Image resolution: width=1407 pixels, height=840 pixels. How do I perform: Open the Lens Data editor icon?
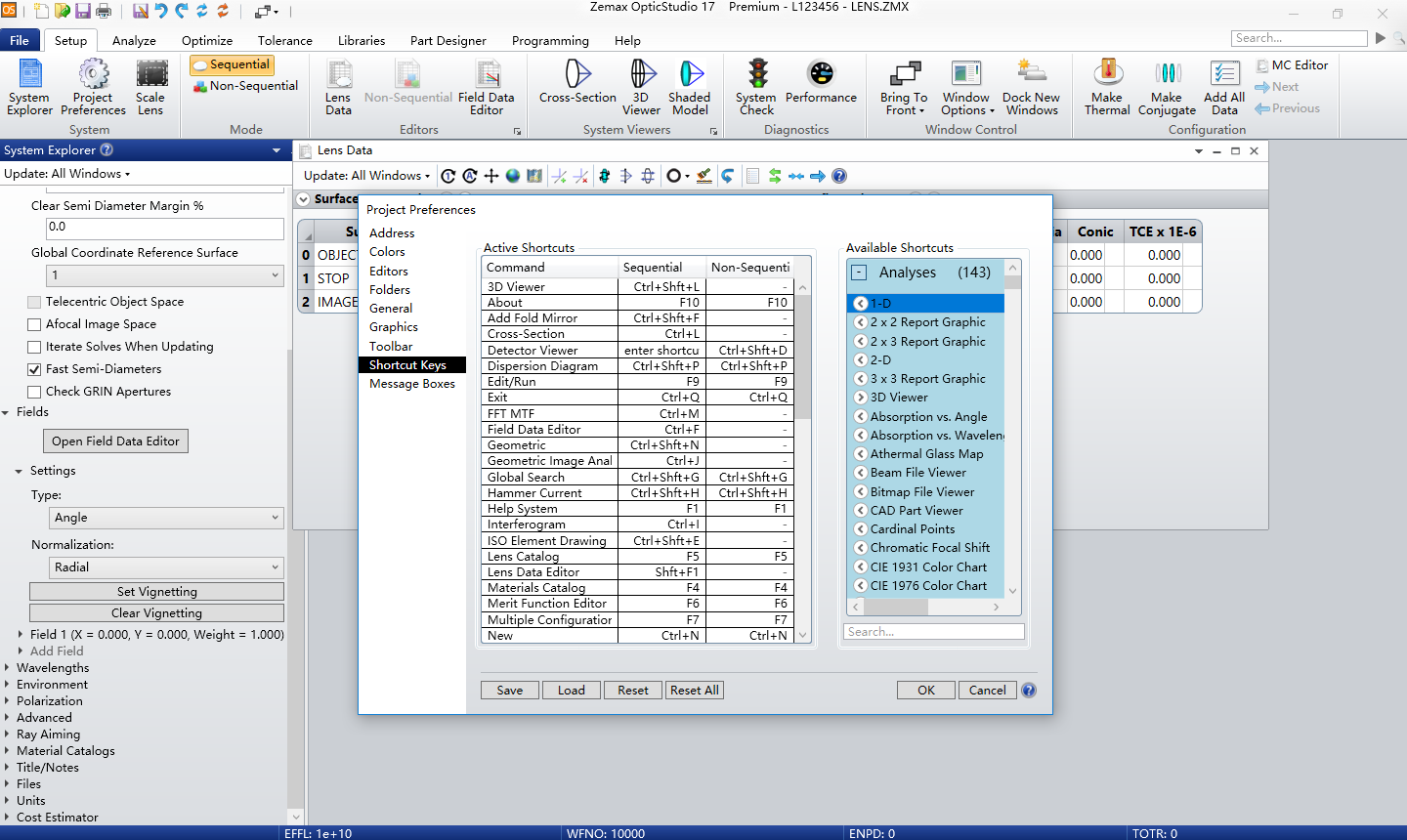click(x=338, y=87)
